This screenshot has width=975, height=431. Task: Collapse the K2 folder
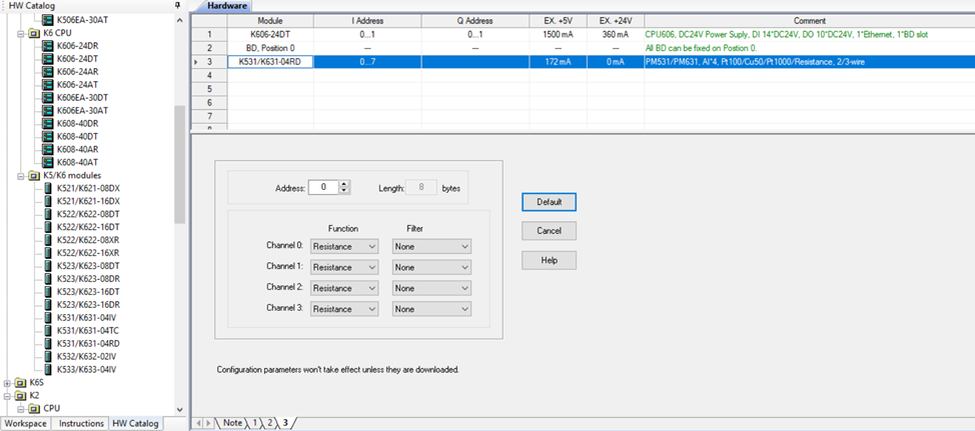point(7,396)
